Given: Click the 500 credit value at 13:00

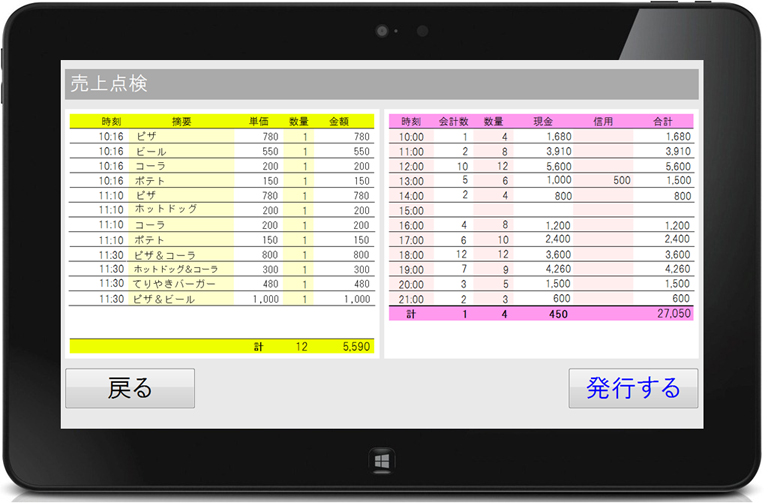Looking at the screenshot, I should [x=622, y=180].
